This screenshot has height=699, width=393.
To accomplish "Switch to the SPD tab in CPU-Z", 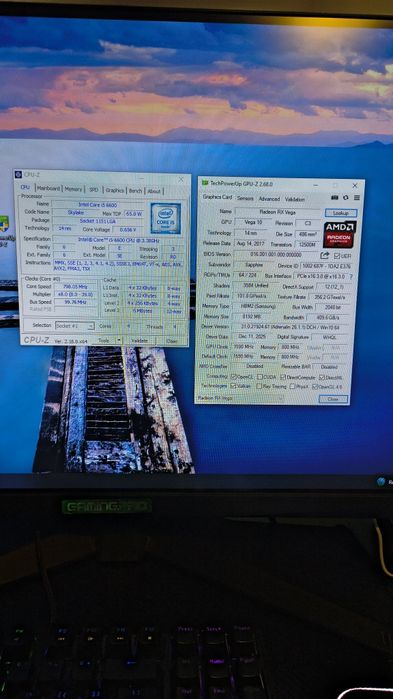I will point(94,190).
